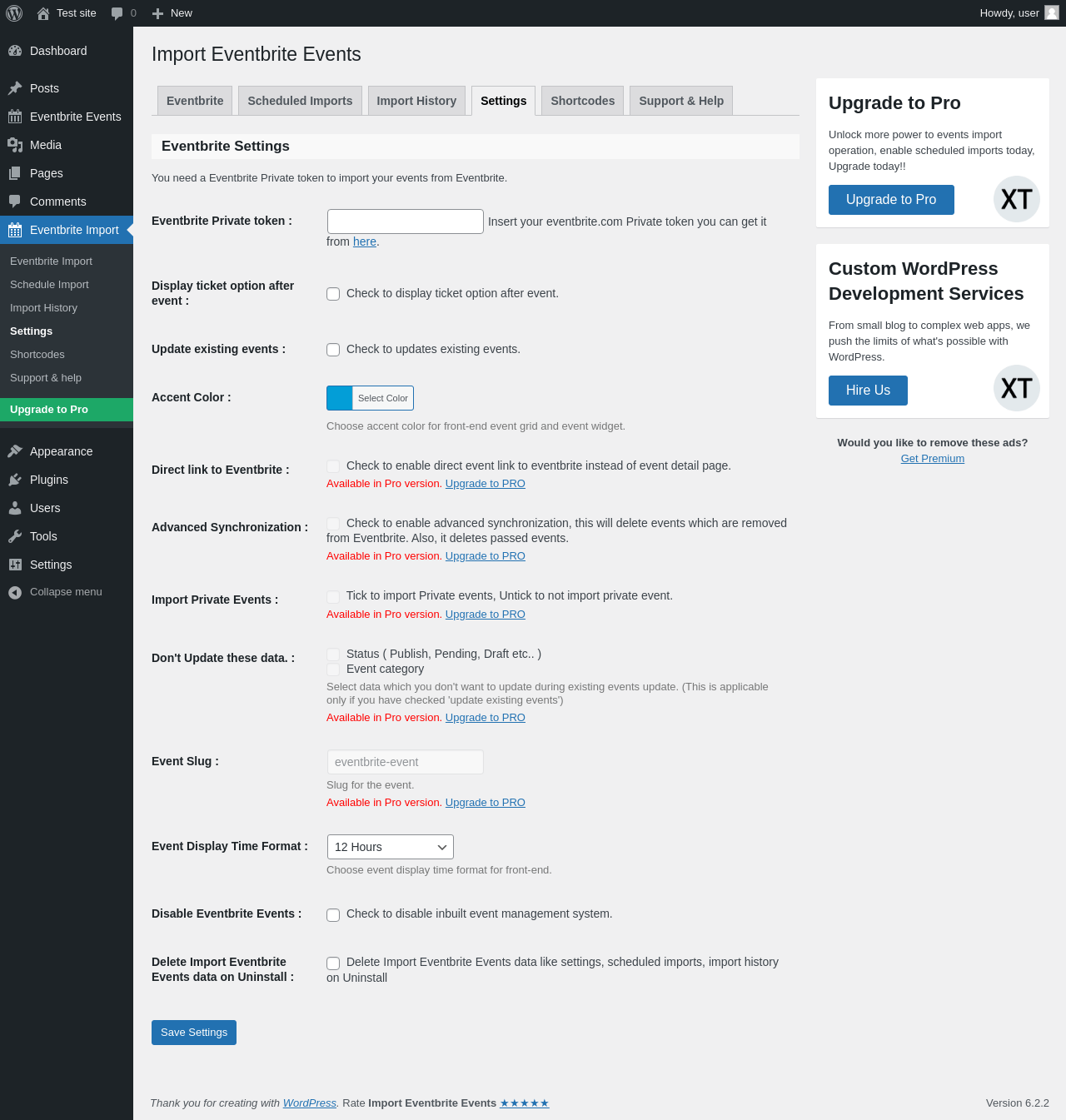This screenshot has height=1120, width=1066.
Task: Click the Eventbrite Import calendar icon
Action: click(15, 230)
